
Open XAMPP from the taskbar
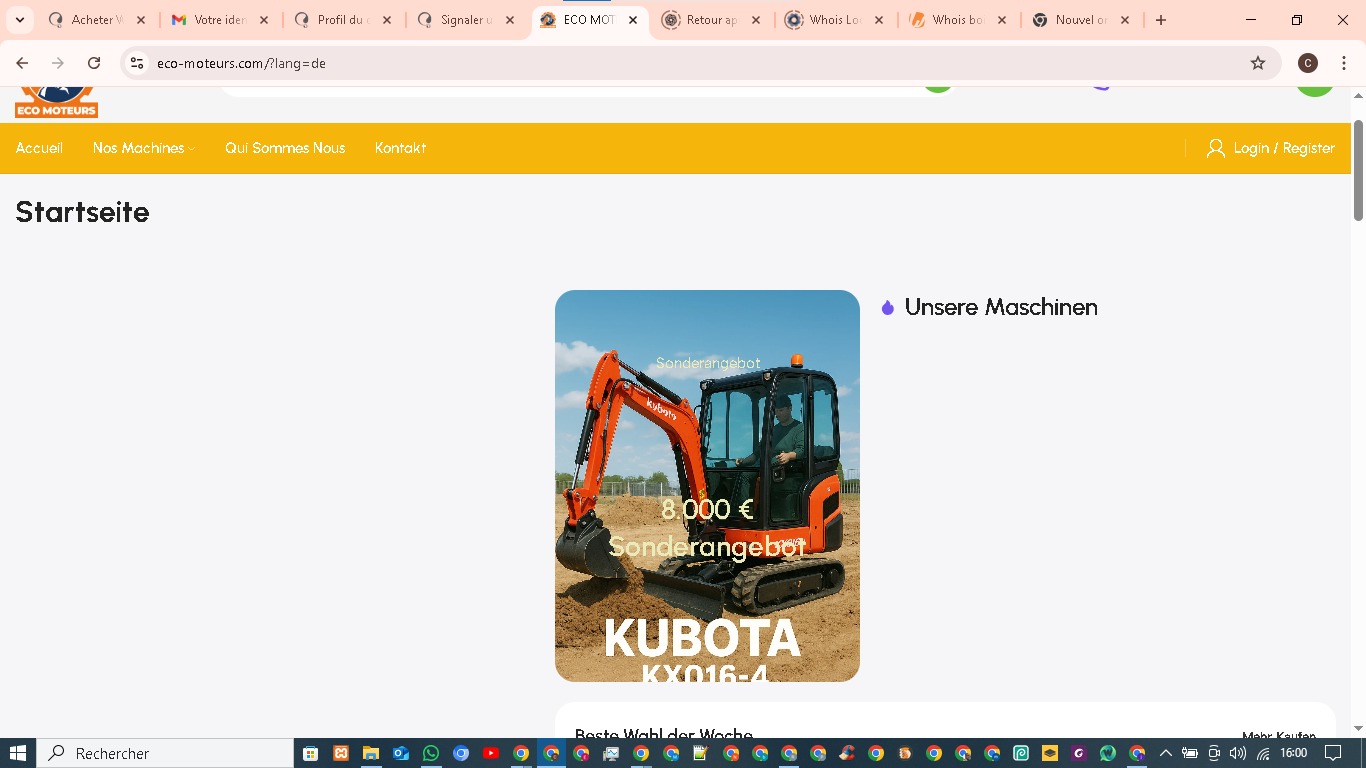tap(341, 753)
